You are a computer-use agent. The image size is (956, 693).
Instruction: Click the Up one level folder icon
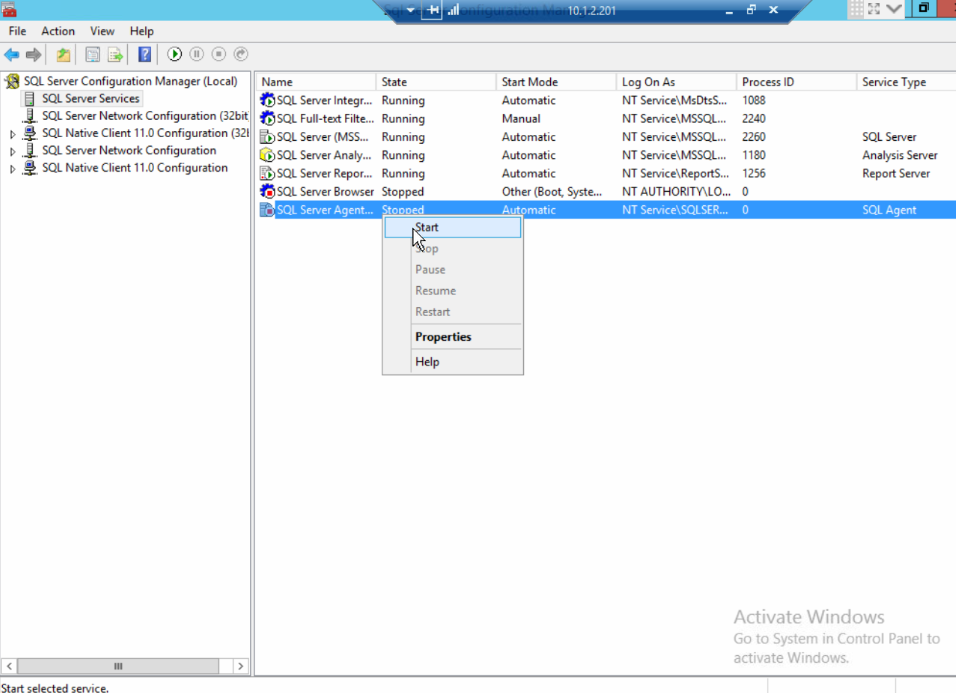tap(63, 55)
